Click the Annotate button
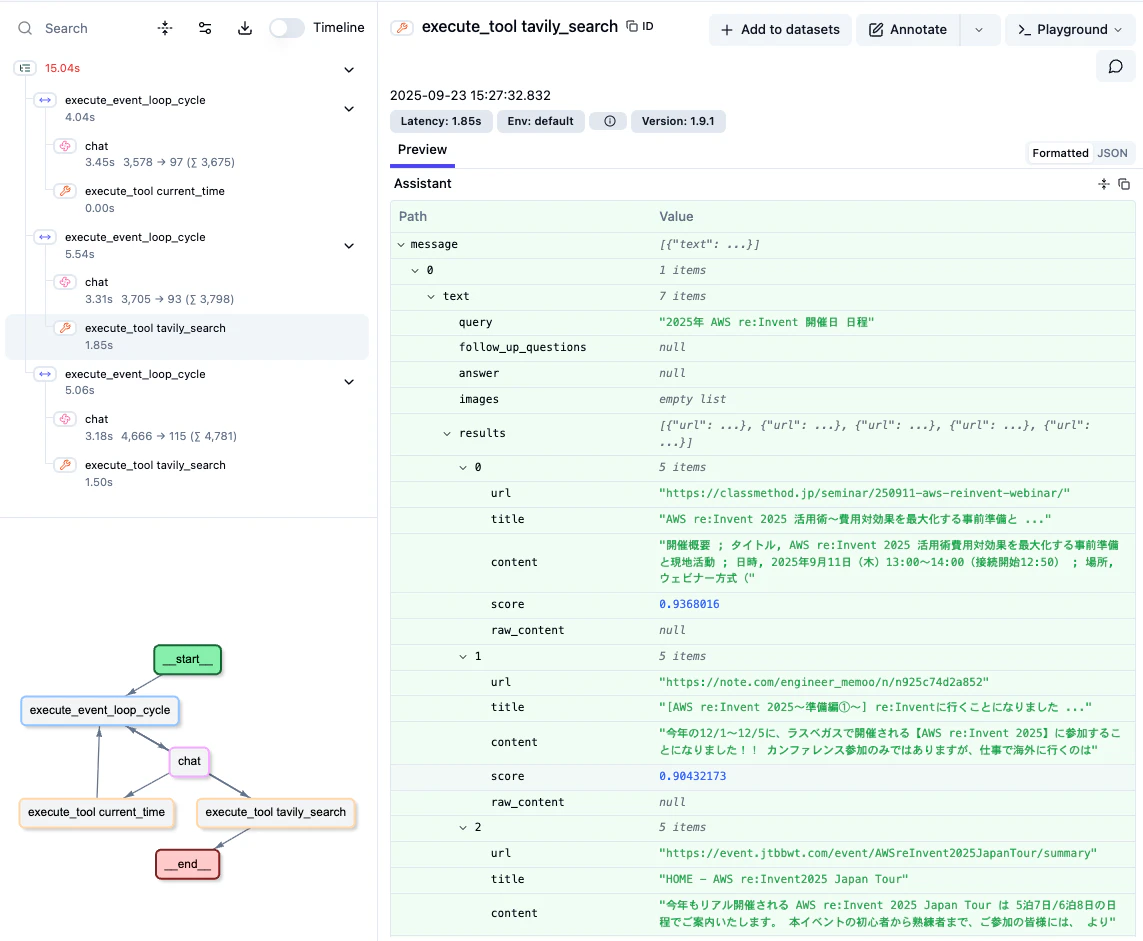Screen dimensions: 1143x941 click(908, 30)
